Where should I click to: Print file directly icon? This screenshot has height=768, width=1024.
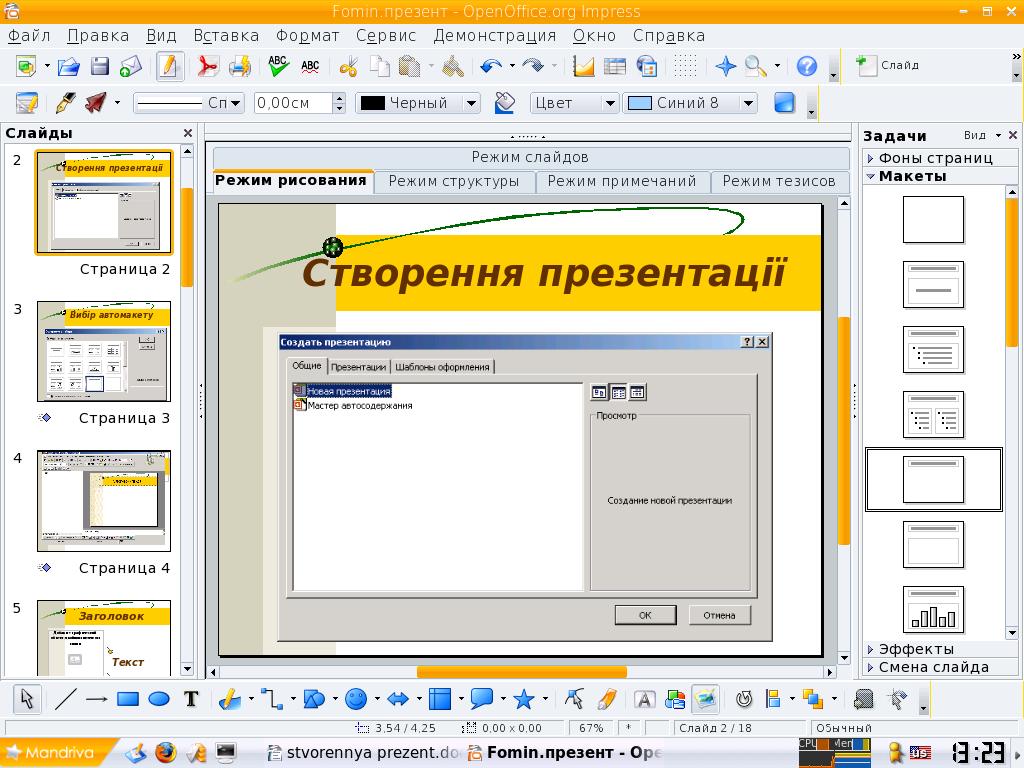coord(240,66)
